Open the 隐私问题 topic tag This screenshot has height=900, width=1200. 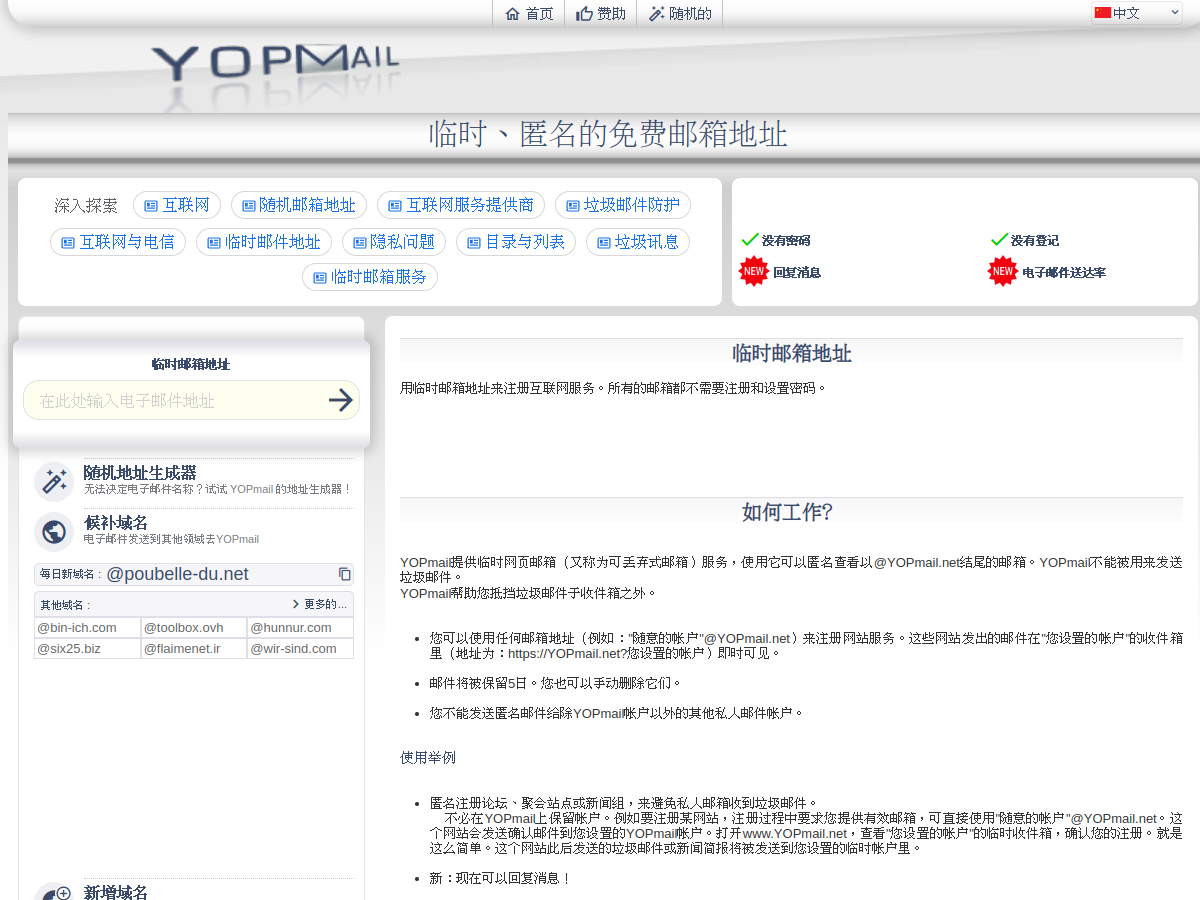point(394,242)
